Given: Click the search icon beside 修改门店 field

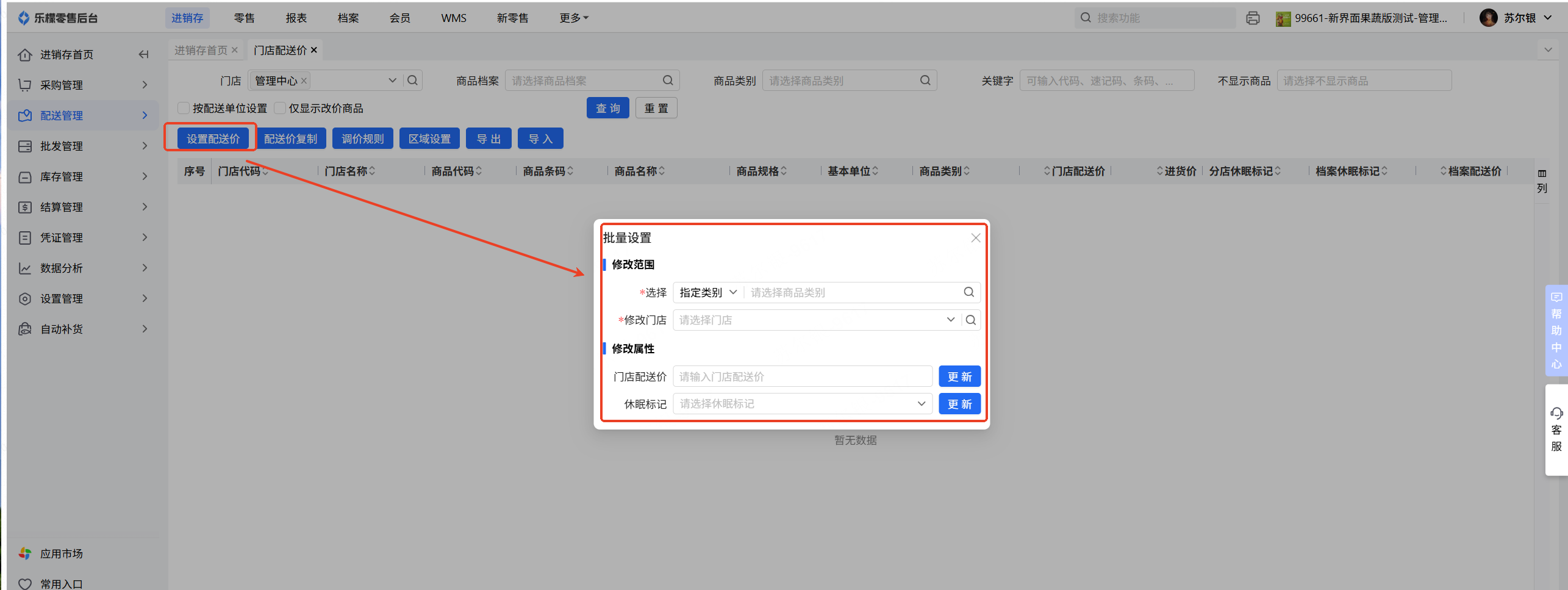Looking at the screenshot, I should 971,320.
